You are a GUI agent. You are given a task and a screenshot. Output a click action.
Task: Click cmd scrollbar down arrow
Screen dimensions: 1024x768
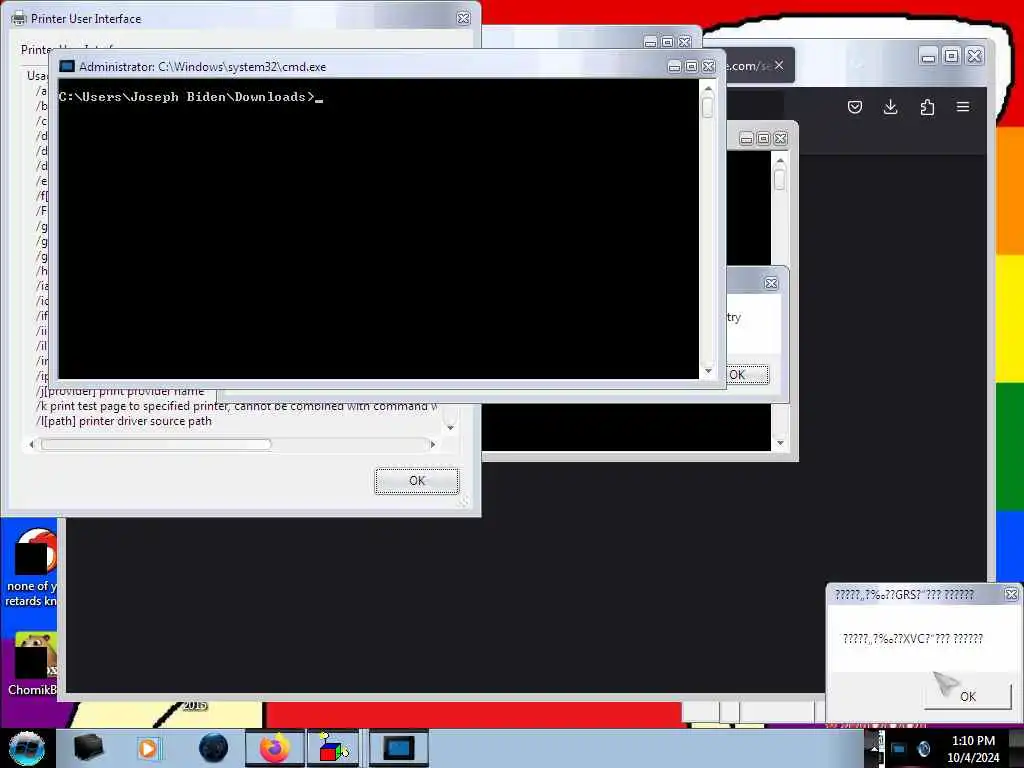click(x=708, y=371)
